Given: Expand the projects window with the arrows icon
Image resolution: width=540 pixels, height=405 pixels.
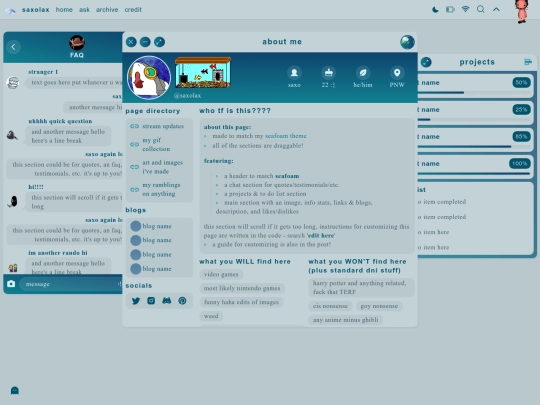Looking at the screenshot, I should tap(426, 62).
